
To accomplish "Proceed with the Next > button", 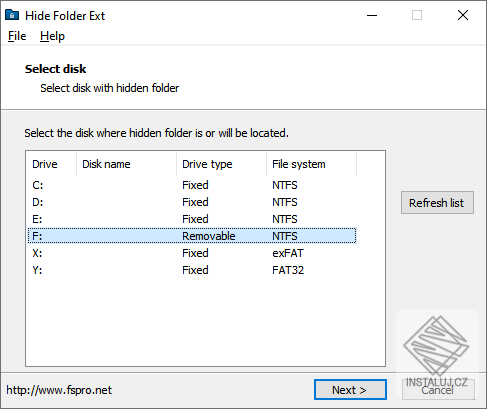I will click(x=350, y=390).
